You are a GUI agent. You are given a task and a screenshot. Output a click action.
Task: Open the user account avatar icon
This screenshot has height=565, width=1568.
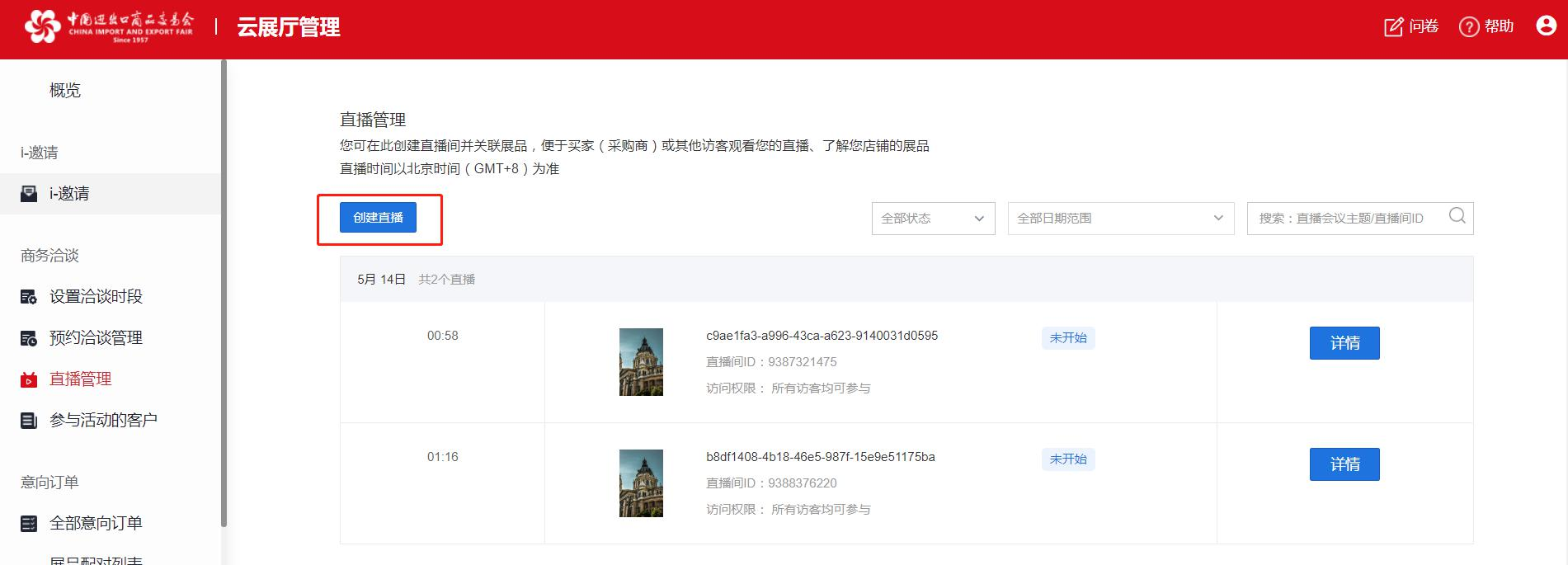[1546, 26]
